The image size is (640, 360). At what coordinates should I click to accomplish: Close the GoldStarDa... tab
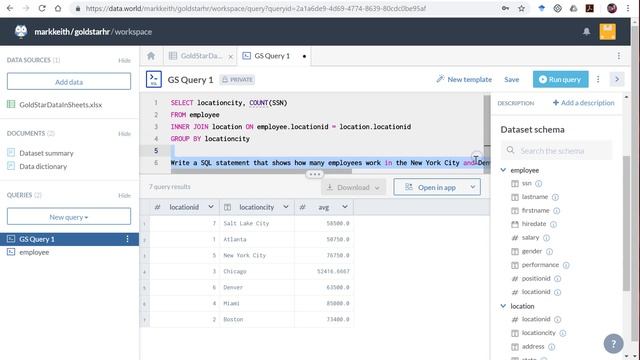231,57
